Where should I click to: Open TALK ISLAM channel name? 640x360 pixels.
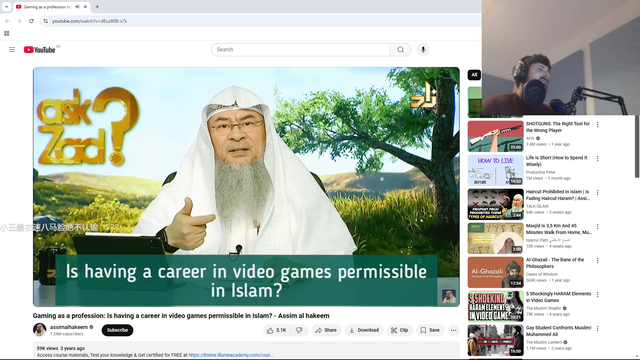point(537,206)
